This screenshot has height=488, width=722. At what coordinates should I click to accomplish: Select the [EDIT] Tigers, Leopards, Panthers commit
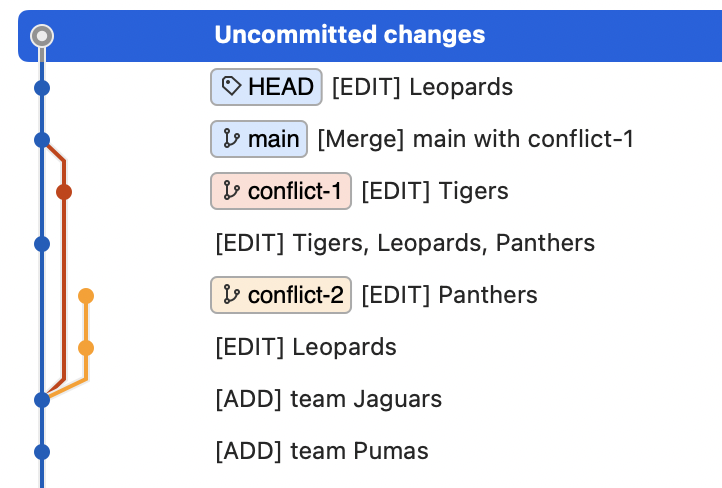(405, 243)
